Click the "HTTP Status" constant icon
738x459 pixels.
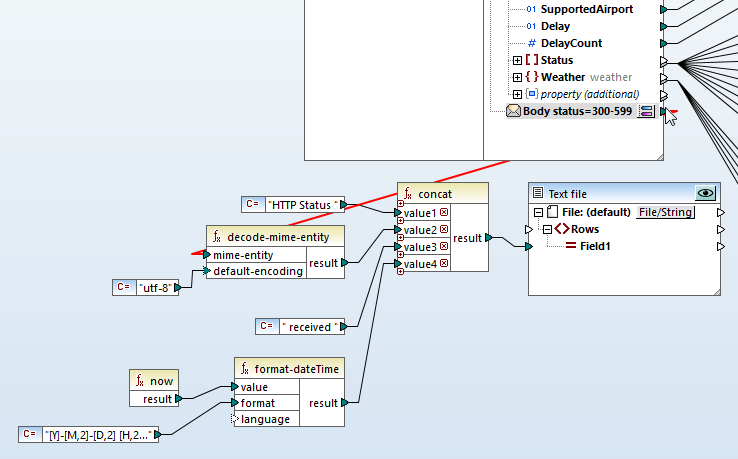(x=253, y=204)
